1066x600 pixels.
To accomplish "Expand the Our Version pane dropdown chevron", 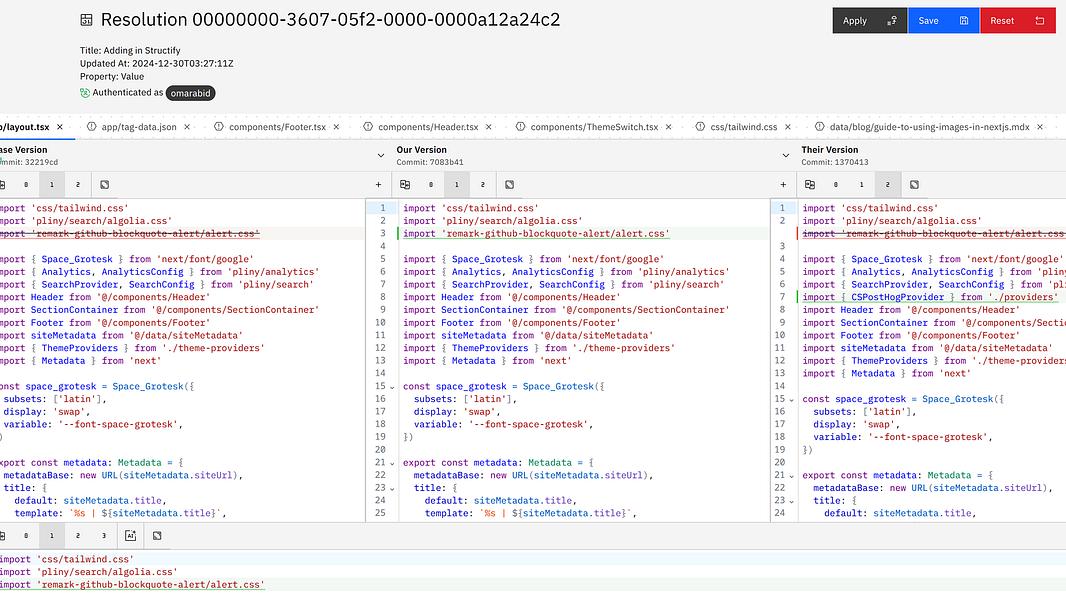I will pos(786,156).
